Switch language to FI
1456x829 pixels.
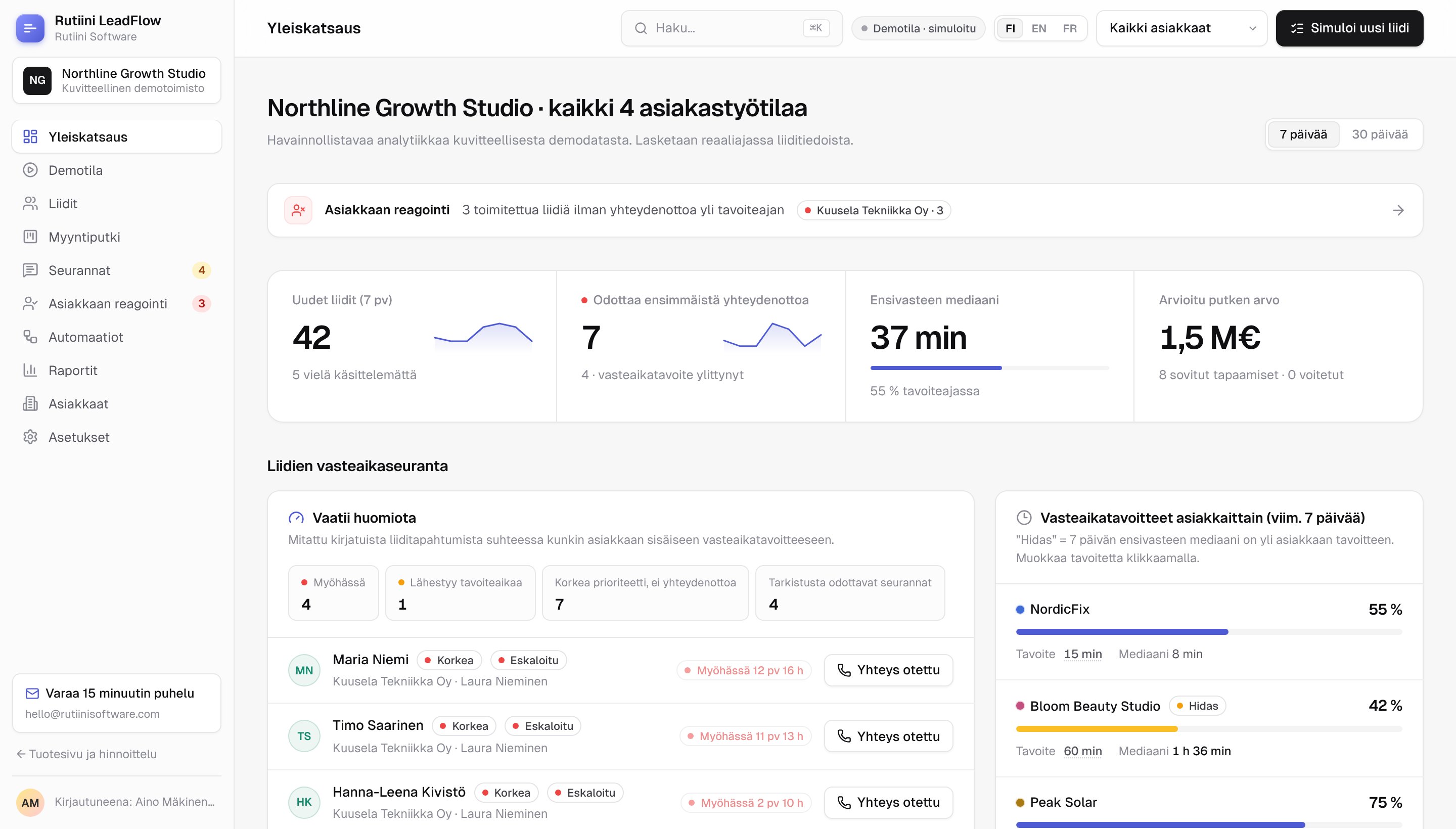pyautogui.click(x=1010, y=28)
